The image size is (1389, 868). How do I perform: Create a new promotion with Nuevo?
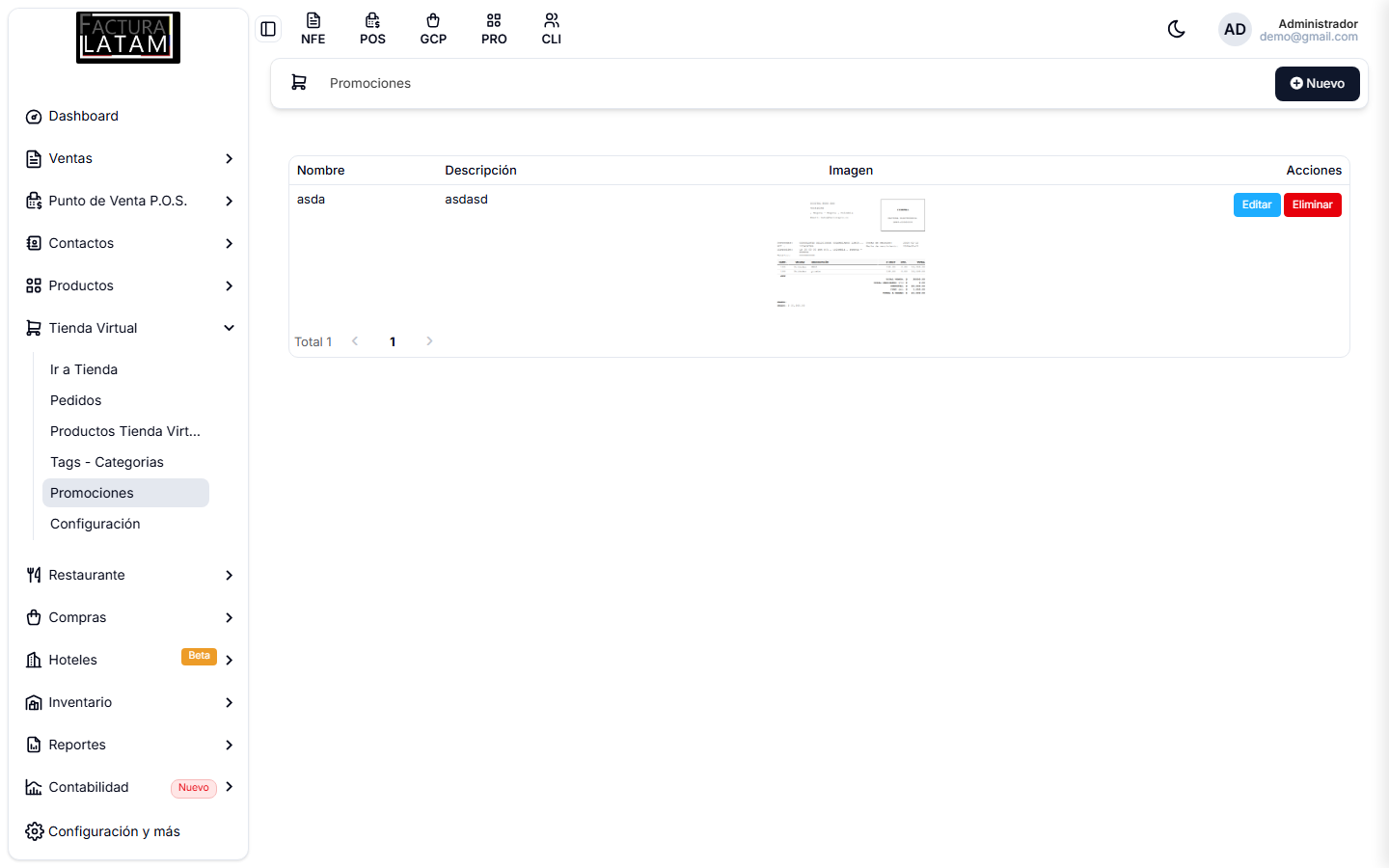1317,84
